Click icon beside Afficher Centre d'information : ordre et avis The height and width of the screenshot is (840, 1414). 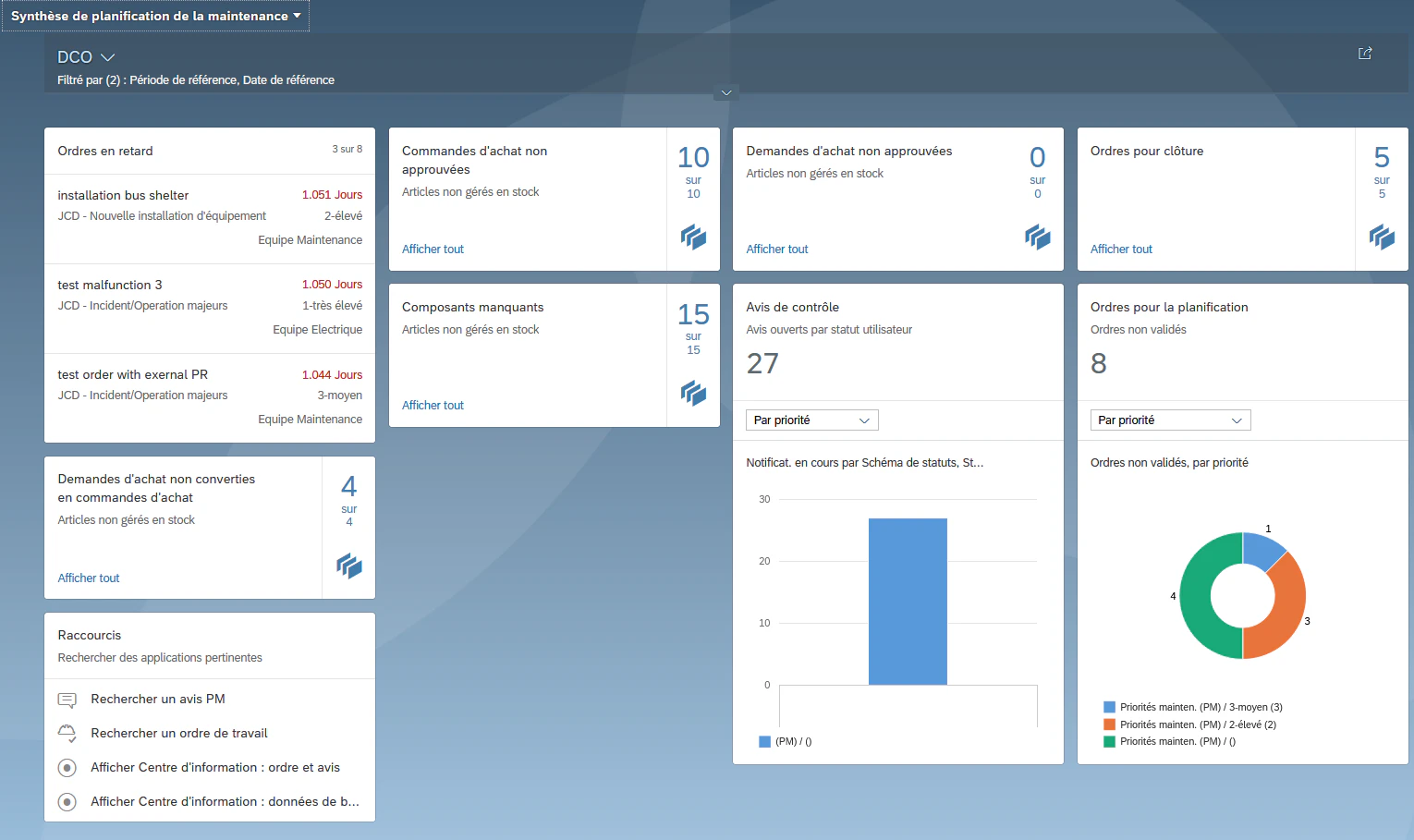(67, 768)
